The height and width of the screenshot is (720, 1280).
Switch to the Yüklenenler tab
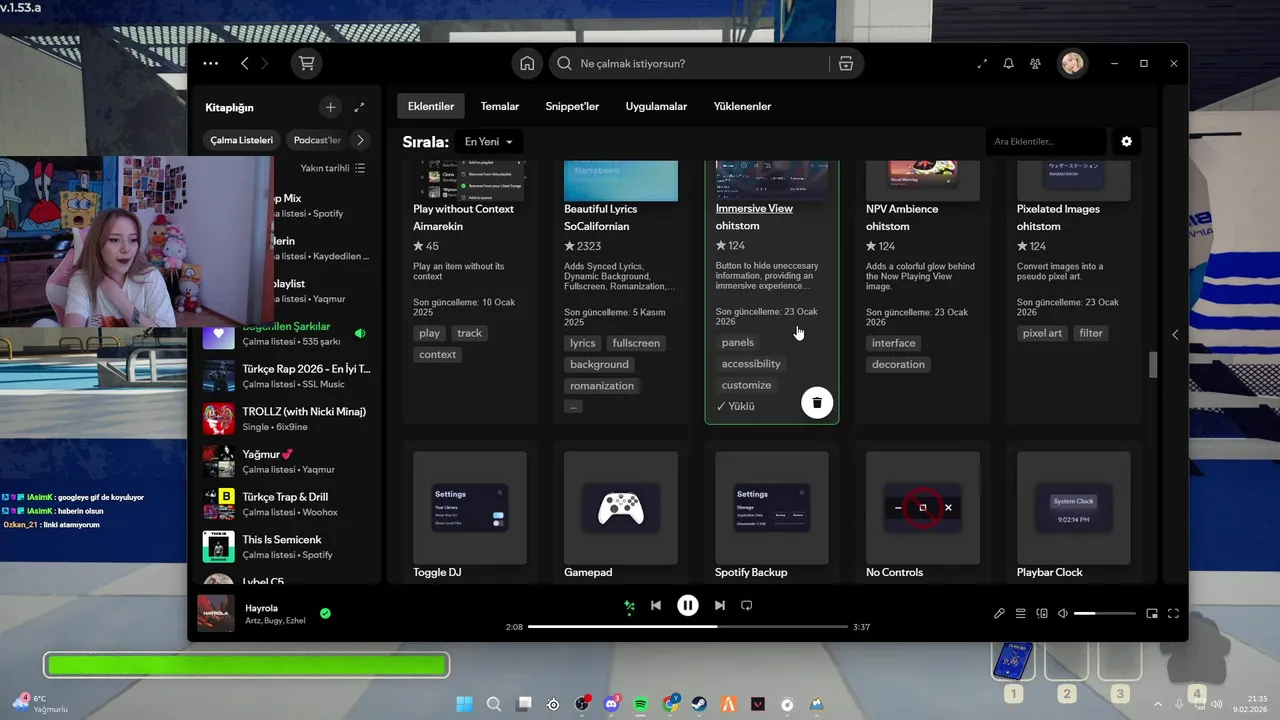point(742,106)
